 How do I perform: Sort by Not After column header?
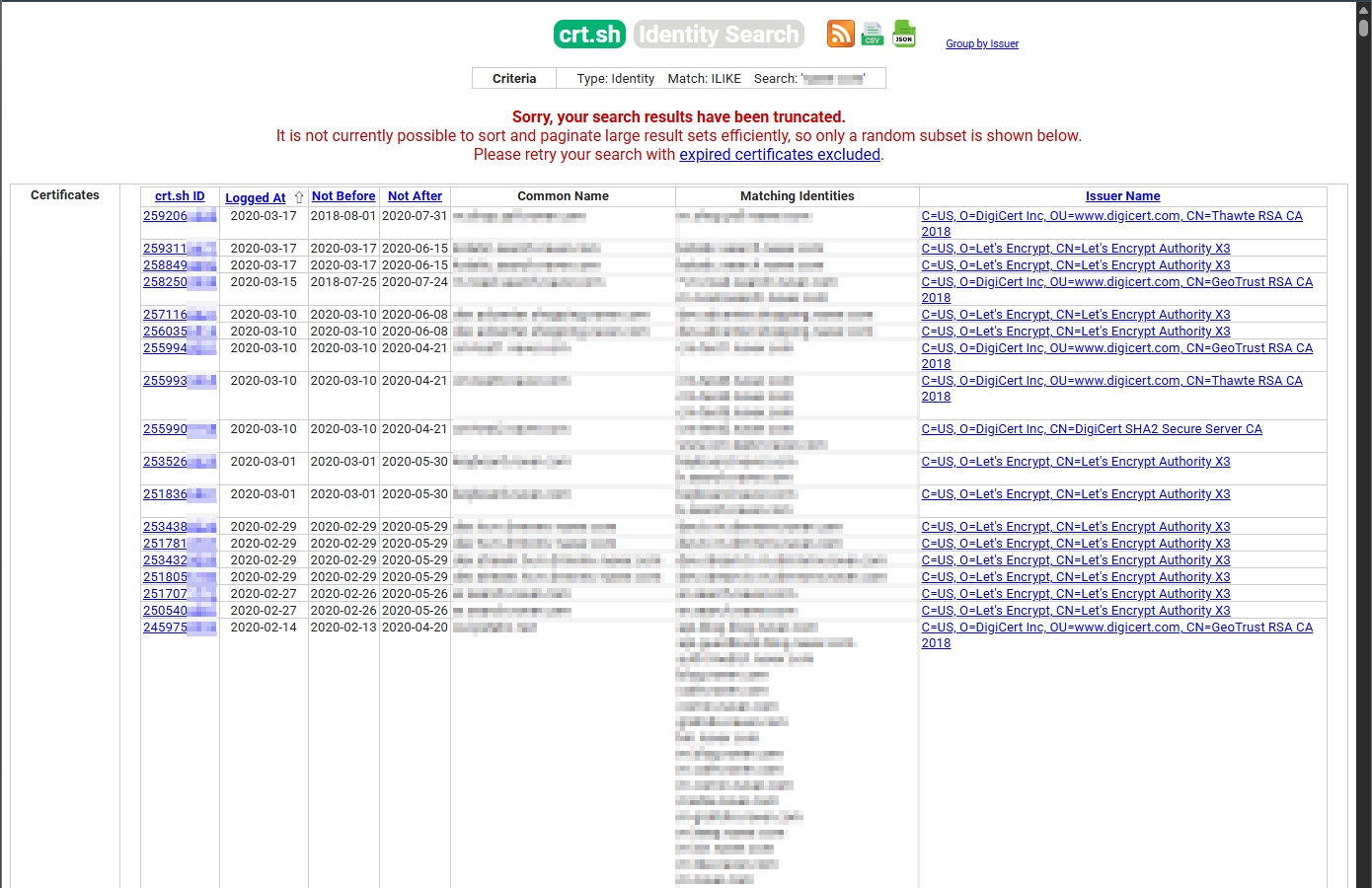(415, 196)
